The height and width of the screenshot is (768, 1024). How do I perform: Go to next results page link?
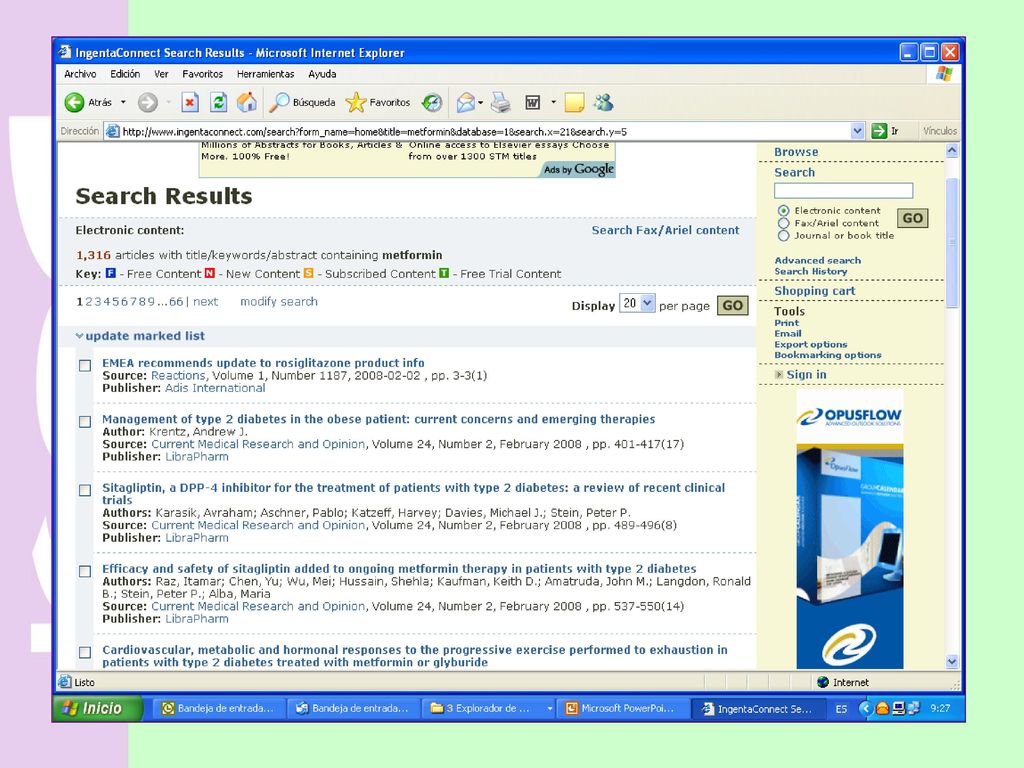[x=206, y=302]
